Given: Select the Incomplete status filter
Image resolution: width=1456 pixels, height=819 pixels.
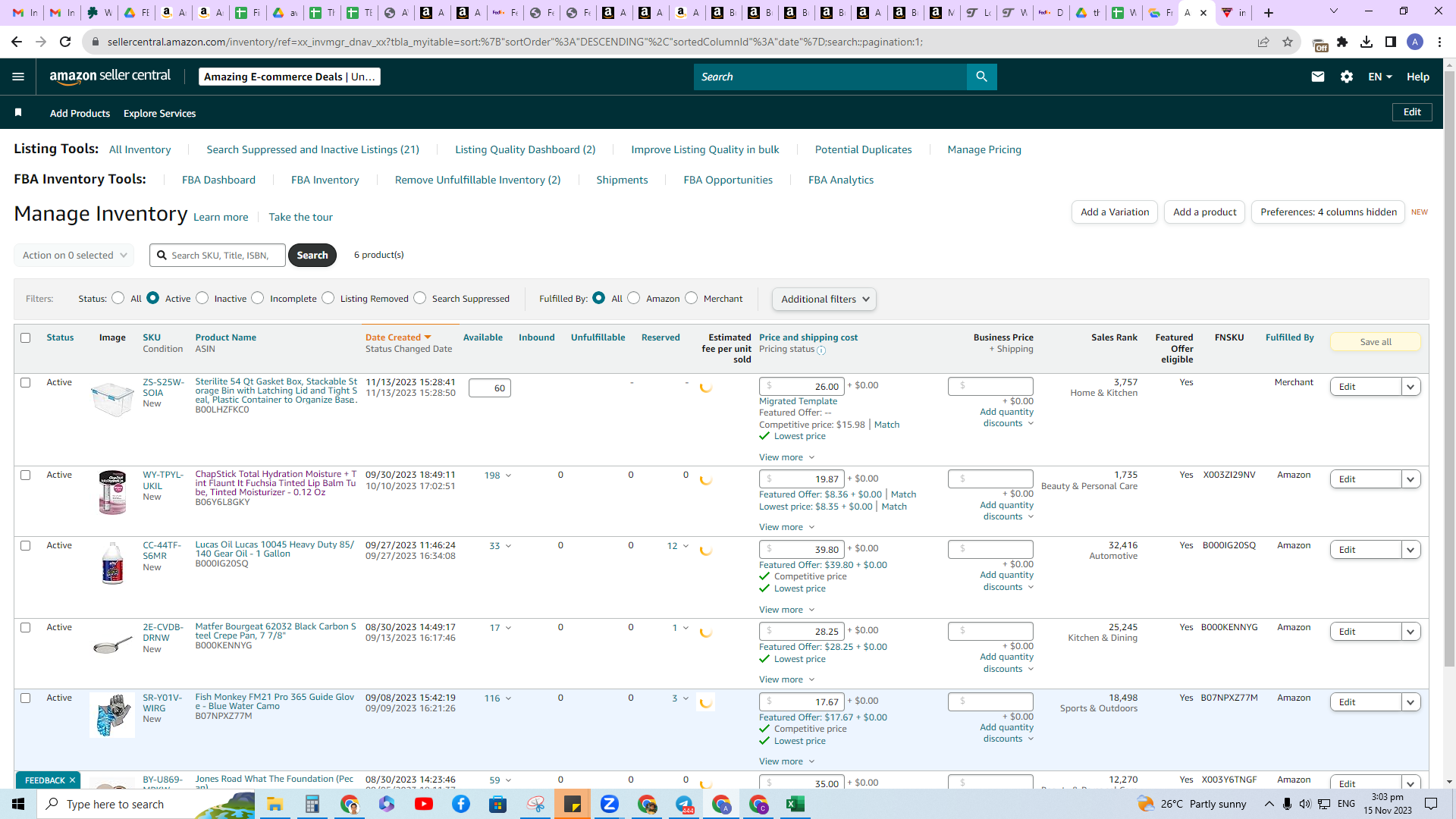Looking at the screenshot, I should tap(258, 298).
